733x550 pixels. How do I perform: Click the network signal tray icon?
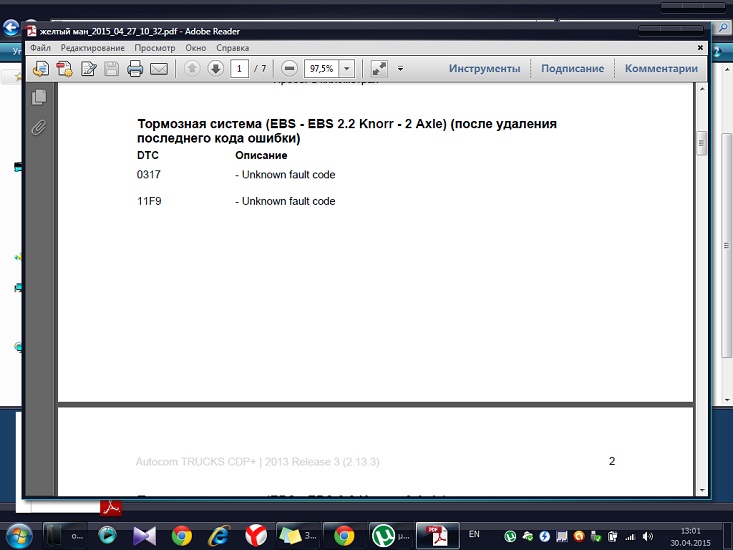630,537
